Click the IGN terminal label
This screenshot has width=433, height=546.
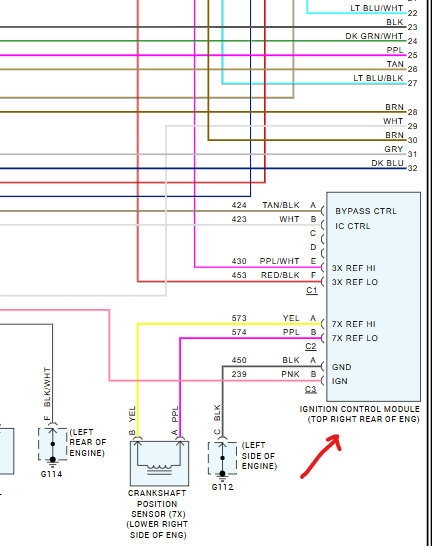point(340,381)
